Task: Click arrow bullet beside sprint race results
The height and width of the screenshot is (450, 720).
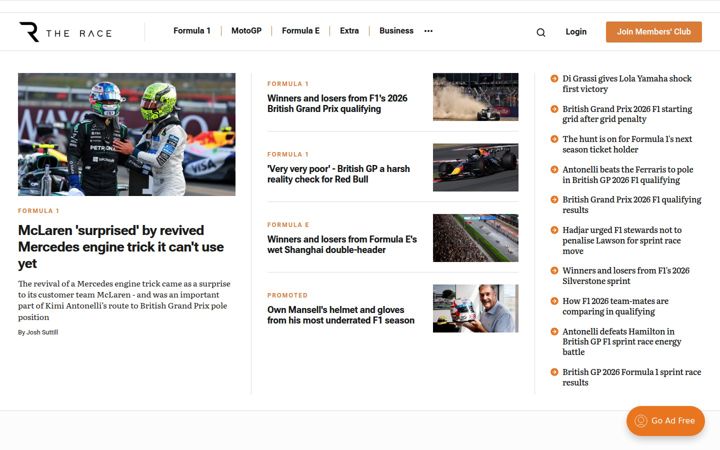Action: point(554,372)
